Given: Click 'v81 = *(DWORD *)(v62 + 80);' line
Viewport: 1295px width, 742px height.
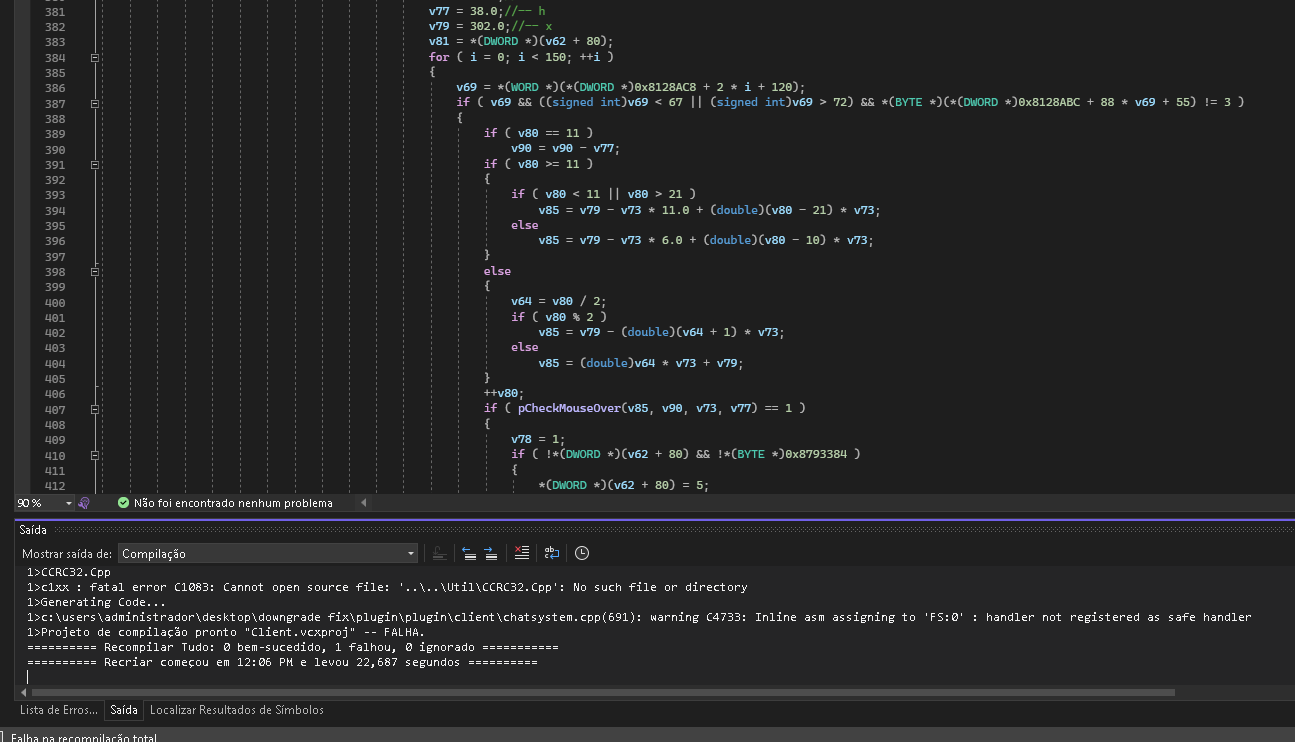Looking at the screenshot, I should pyautogui.click(x=521, y=42).
